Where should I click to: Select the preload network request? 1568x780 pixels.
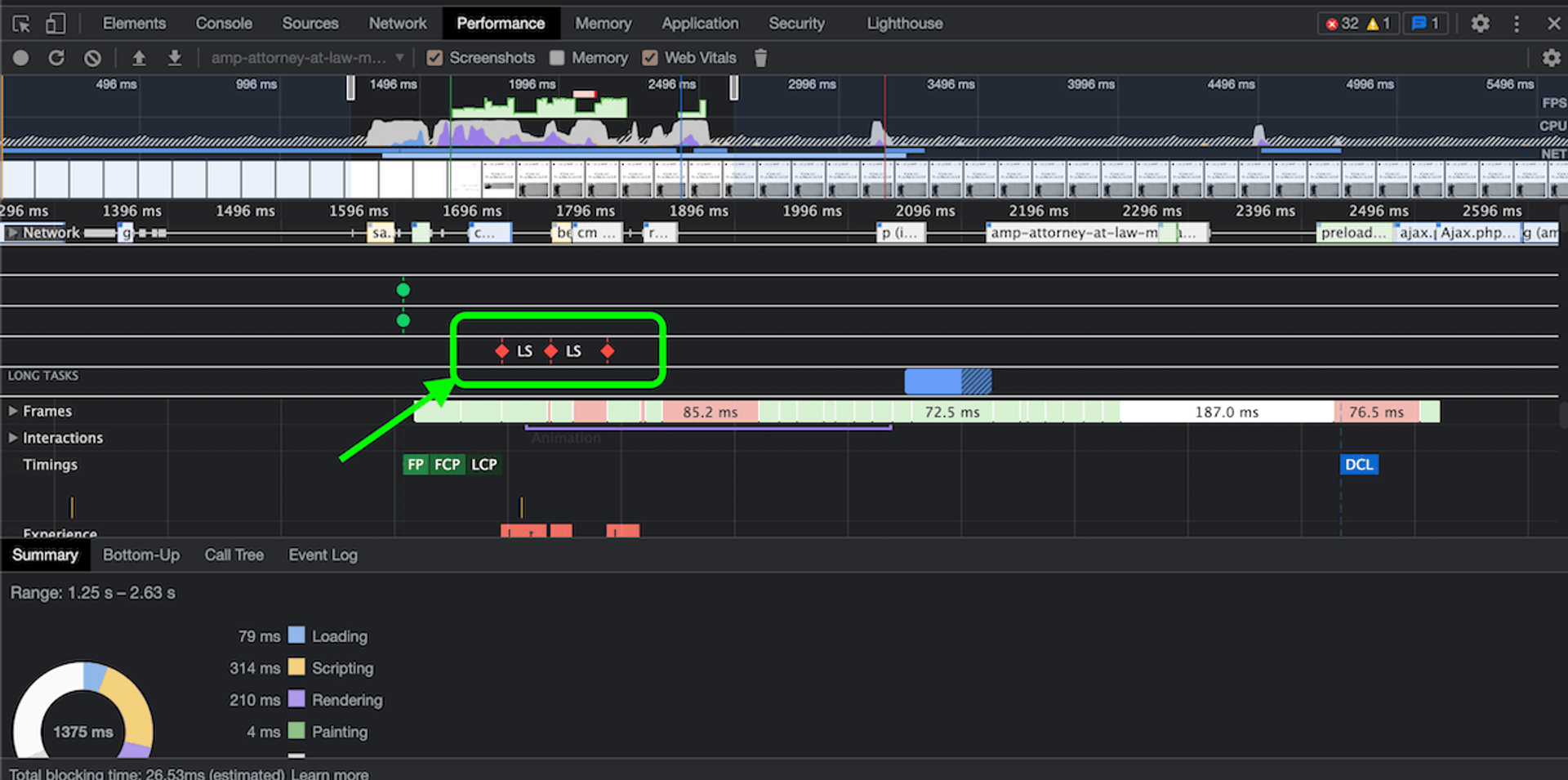pos(1353,234)
